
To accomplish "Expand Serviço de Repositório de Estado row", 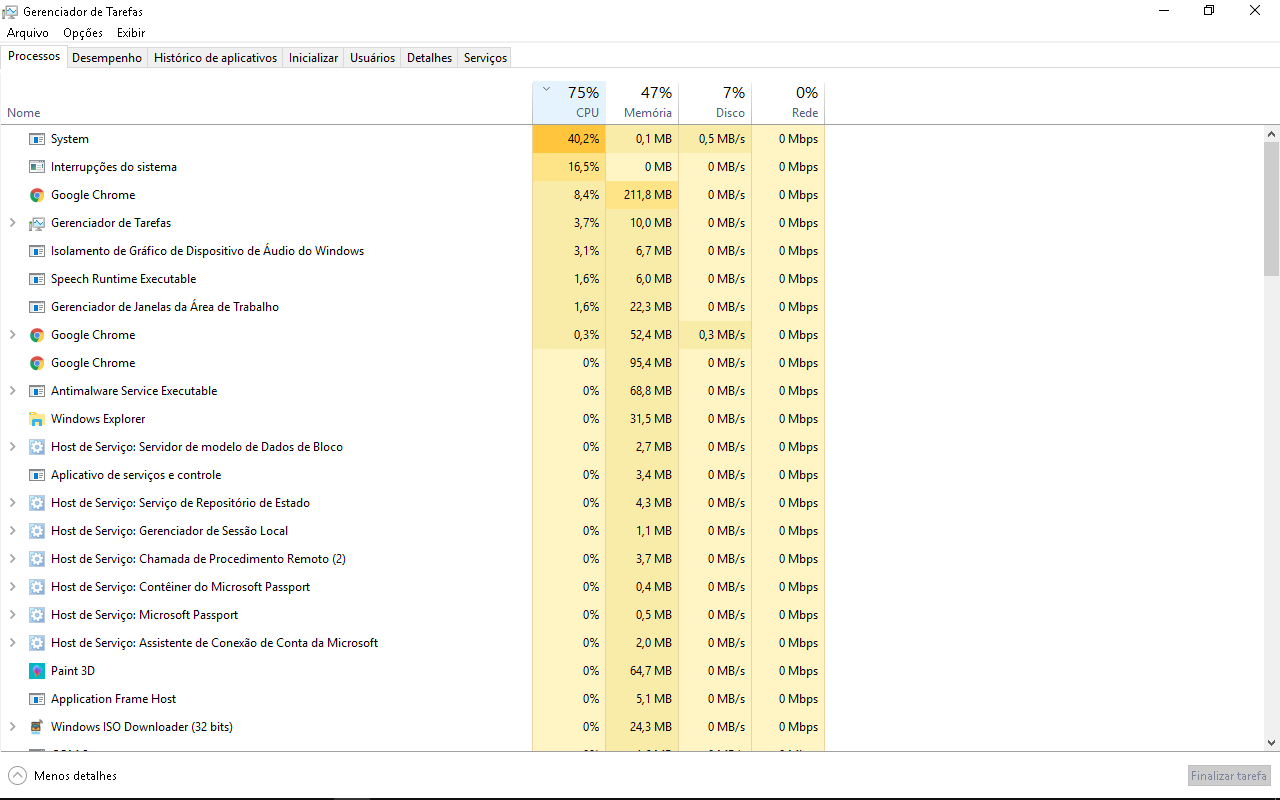I will (x=12, y=503).
